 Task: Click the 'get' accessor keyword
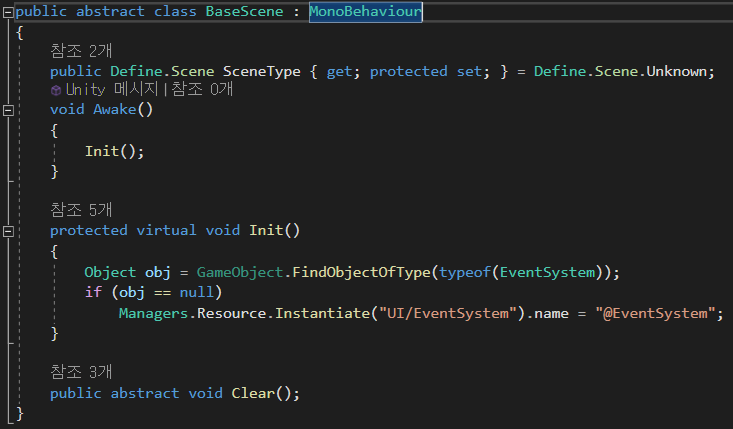pyautogui.click(x=339, y=72)
